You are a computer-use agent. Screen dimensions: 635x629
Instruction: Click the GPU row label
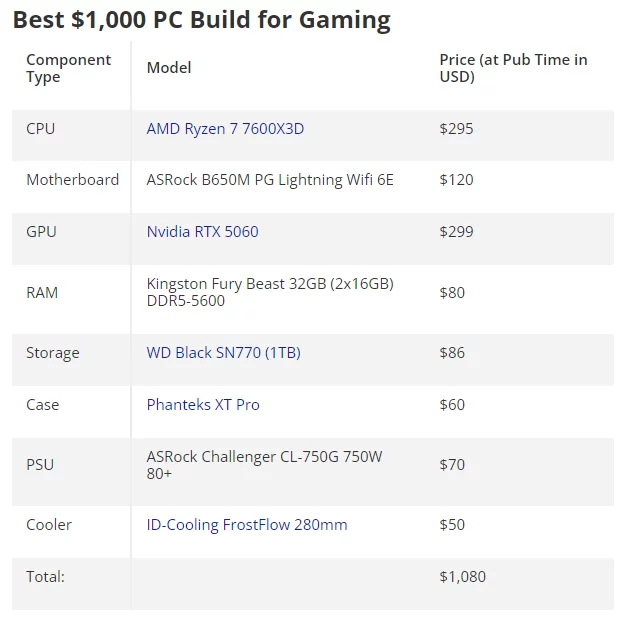coord(41,232)
